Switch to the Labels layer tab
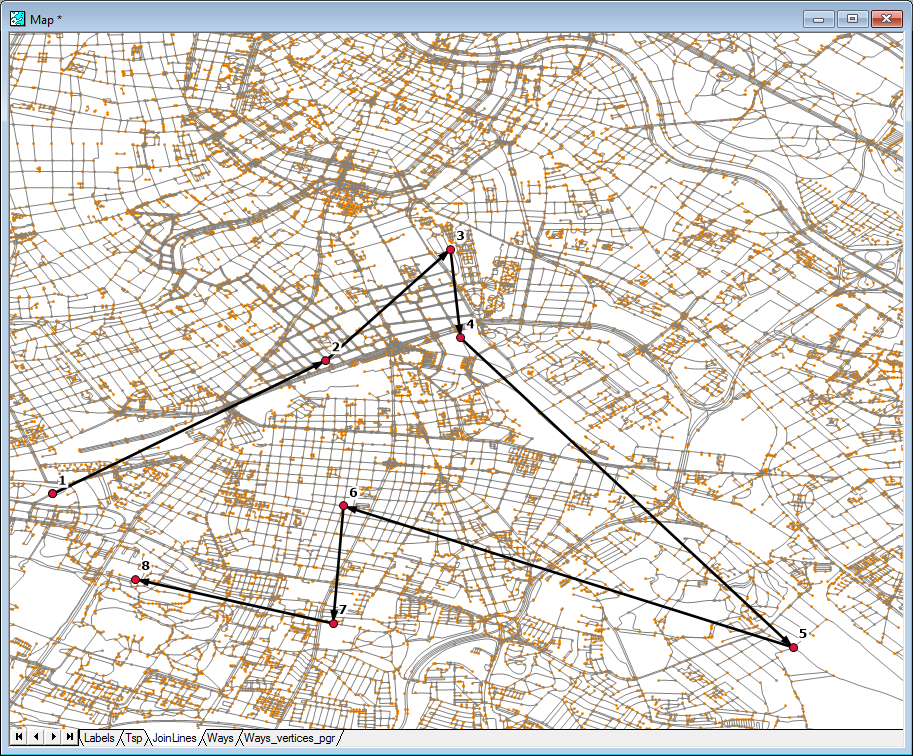Viewport: 913px width, 756px height. click(99, 738)
